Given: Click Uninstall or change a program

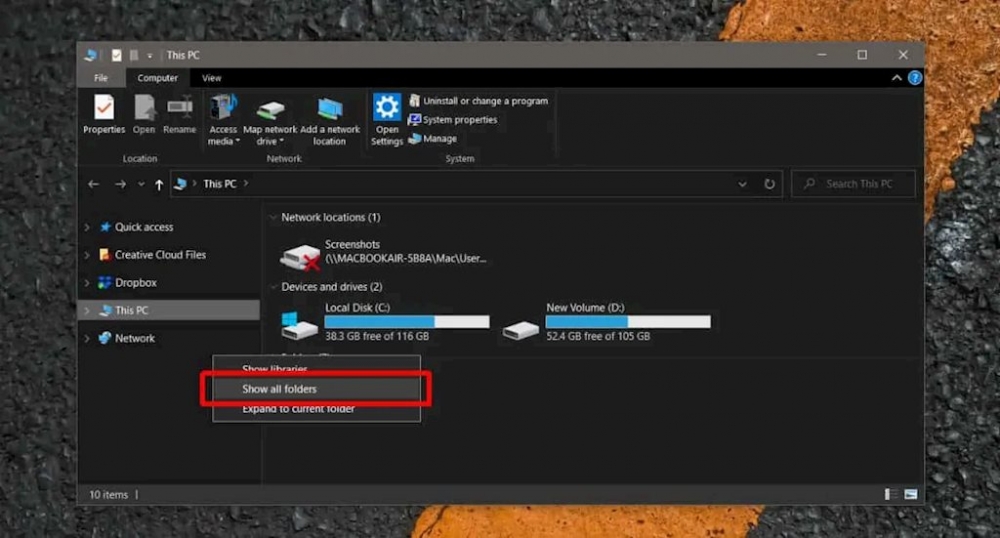Looking at the screenshot, I should click(484, 101).
